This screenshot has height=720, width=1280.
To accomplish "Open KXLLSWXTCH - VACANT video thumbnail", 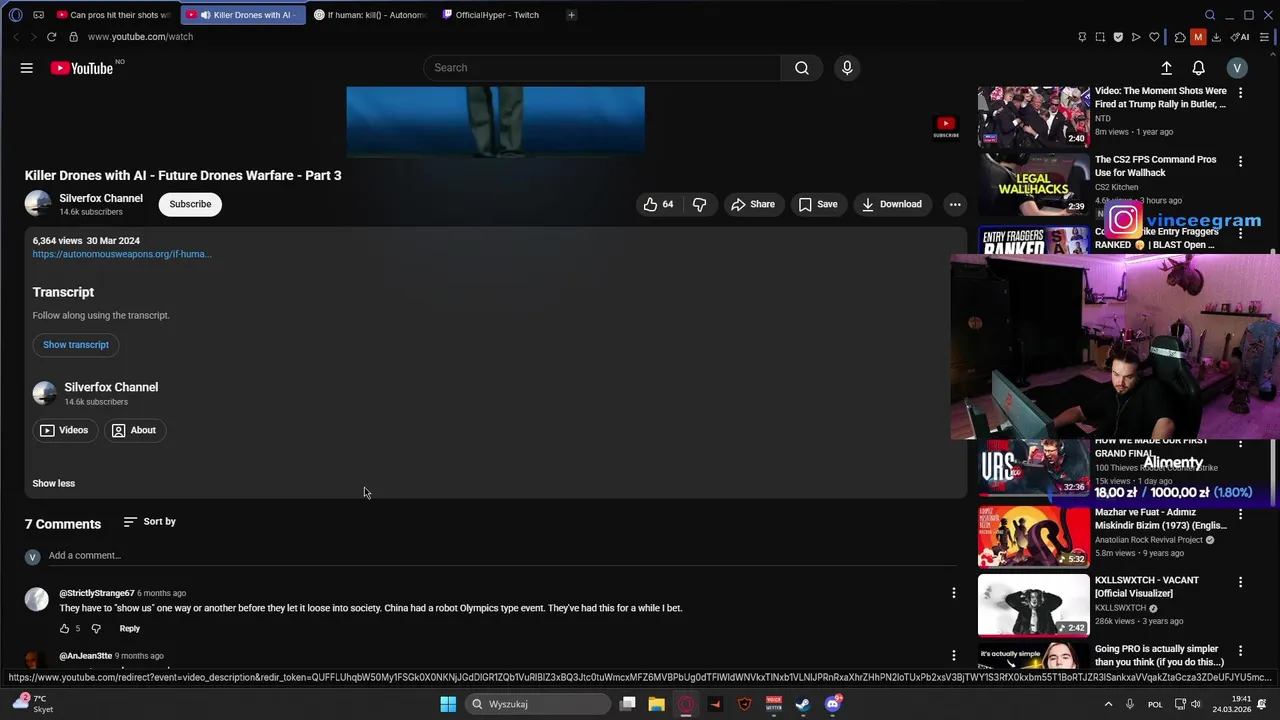I will tap(1034, 605).
